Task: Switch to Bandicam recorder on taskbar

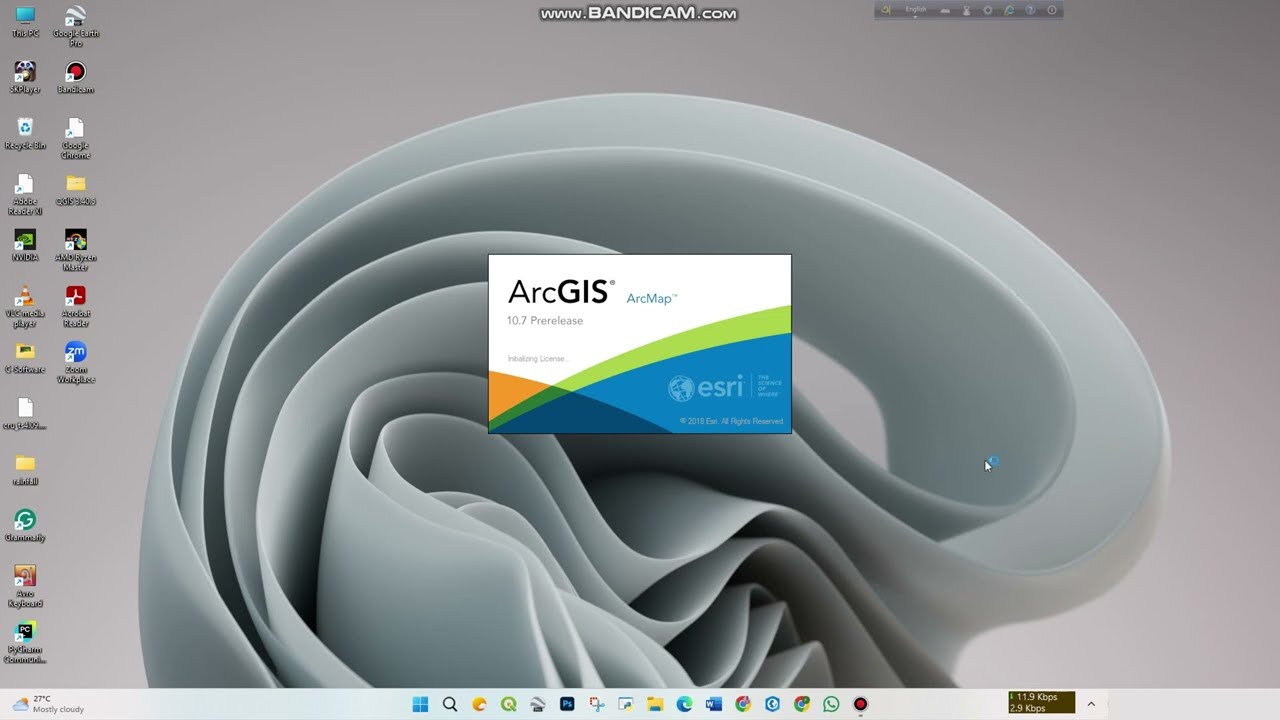Action: tap(860, 704)
